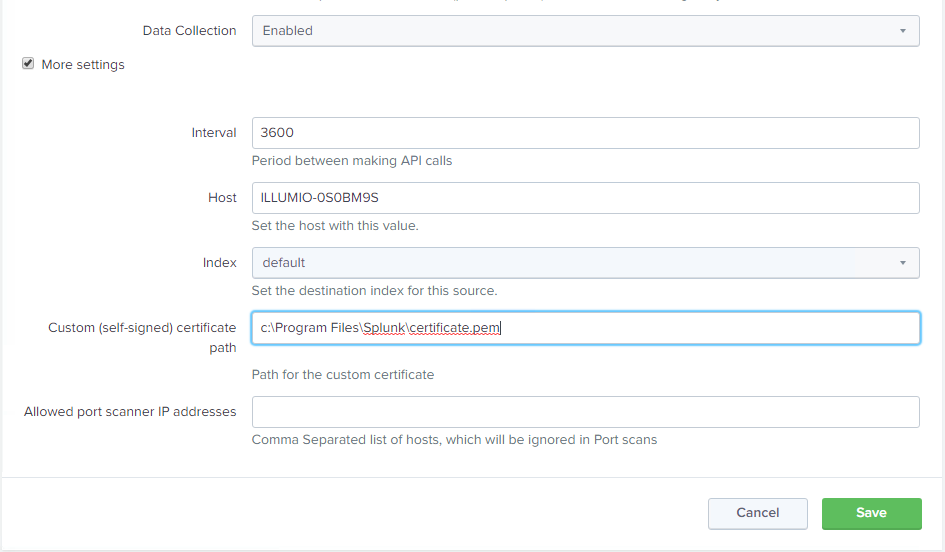Open the Data Collection dropdown
Image resolution: width=945 pixels, height=552 pixels.
pyautogui.click(x=585, y=31)
